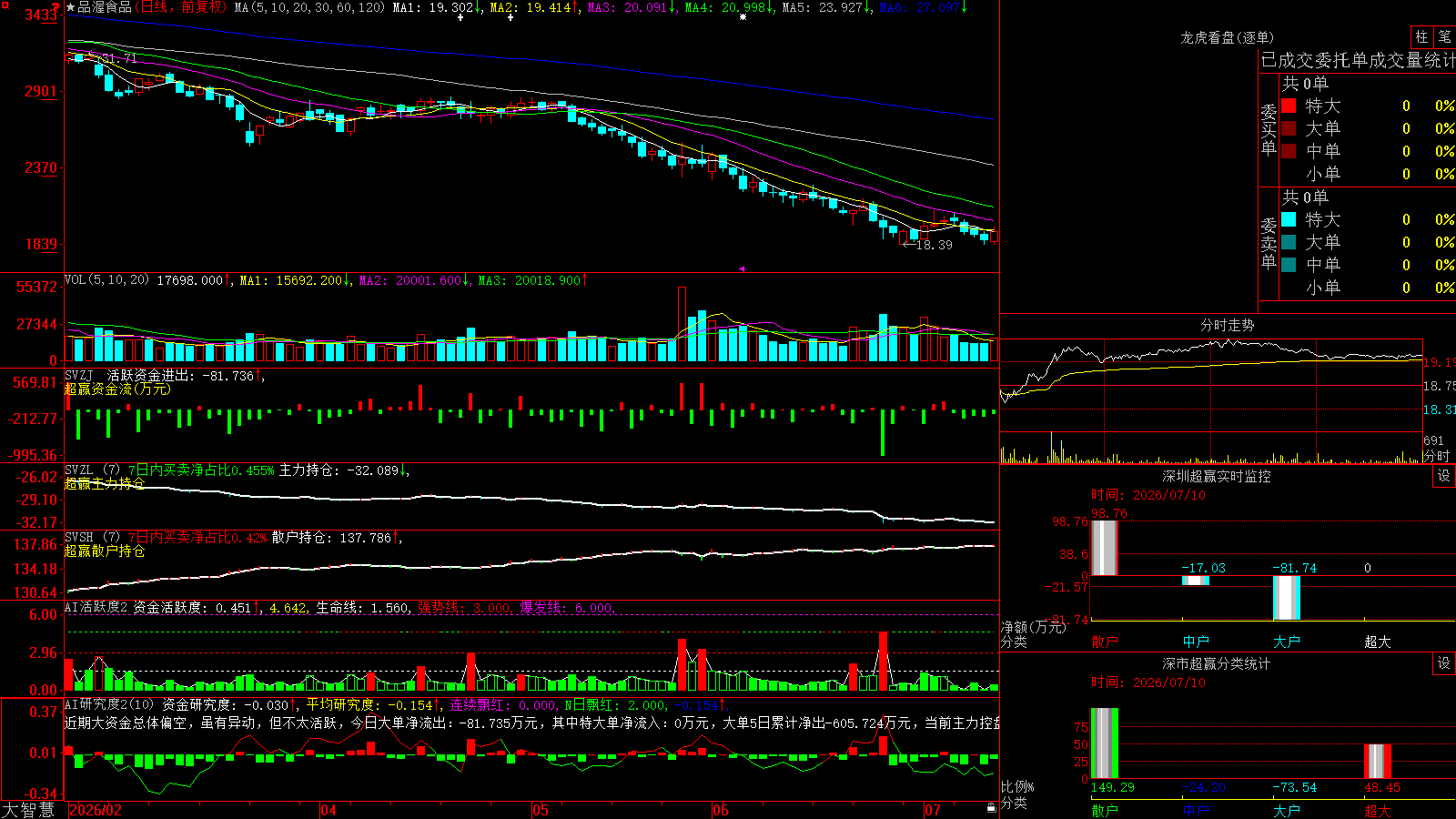The image size is (1456, 819).
Task: Click the MA5: 23.927 value
Action: [x=823, y=7]
